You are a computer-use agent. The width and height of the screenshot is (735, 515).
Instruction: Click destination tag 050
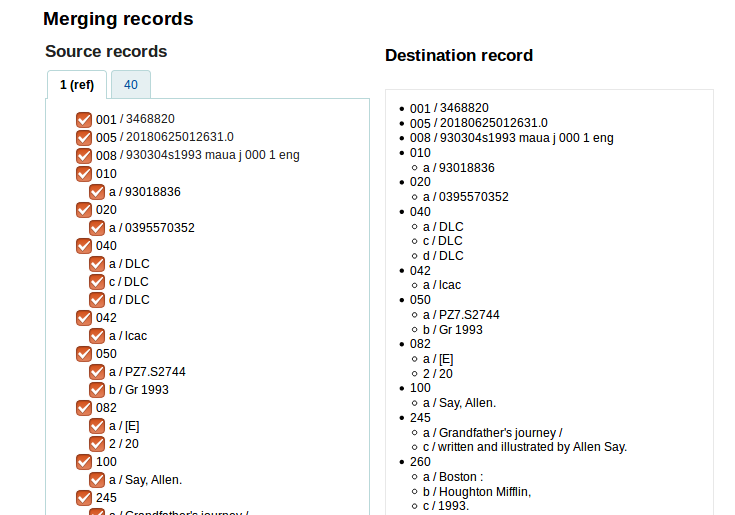[420, 300]
